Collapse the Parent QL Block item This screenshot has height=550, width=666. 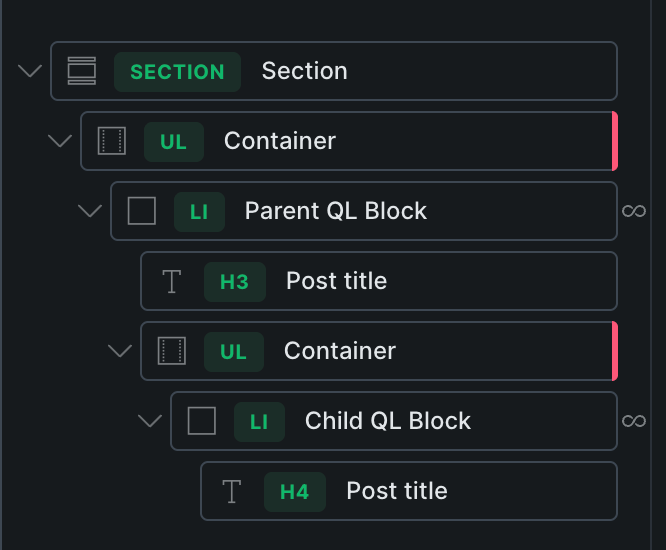[x=90, y=211]
